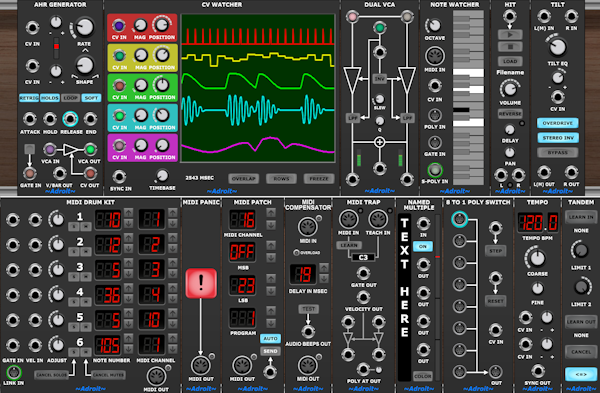Click the stop button in HIT module
The image size is (600, 393).
pyautogui.click(x=510, y=47)
